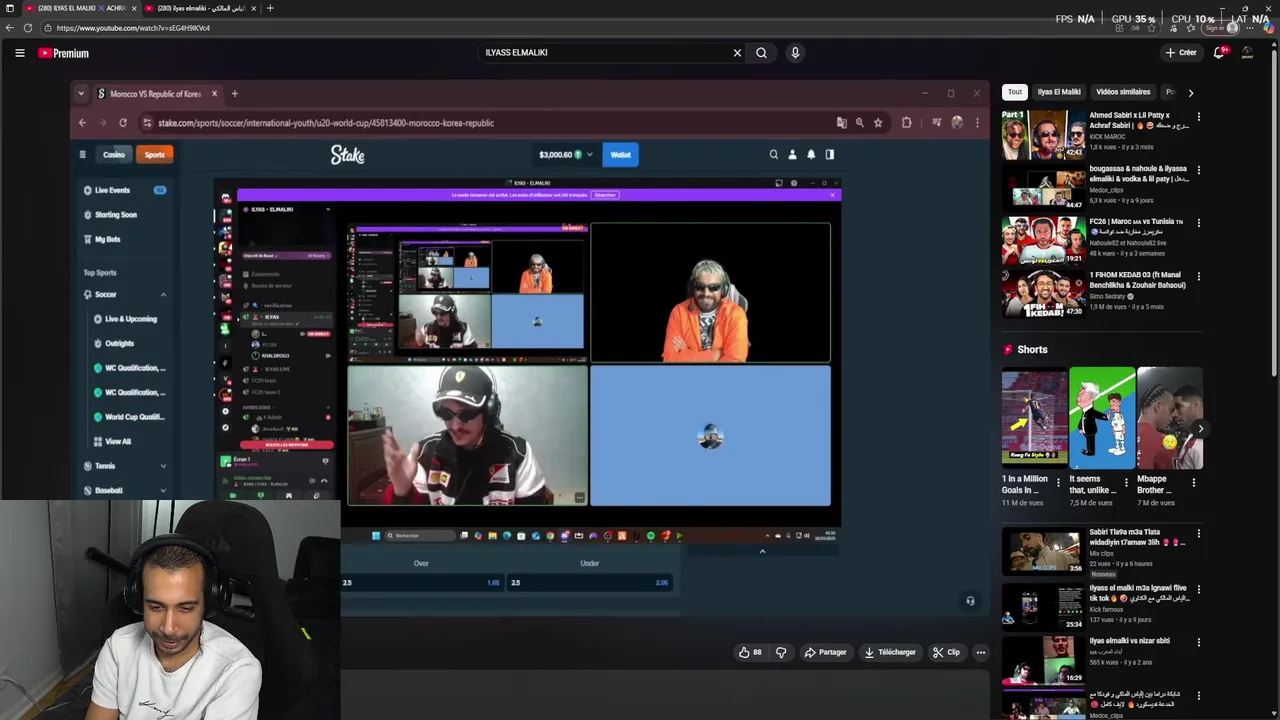Open Ahmed Sabiri x Lil Patty thumbnail
This screenshot has width=1280, height=720.
pyautogui.click(x=1044, y=135)
